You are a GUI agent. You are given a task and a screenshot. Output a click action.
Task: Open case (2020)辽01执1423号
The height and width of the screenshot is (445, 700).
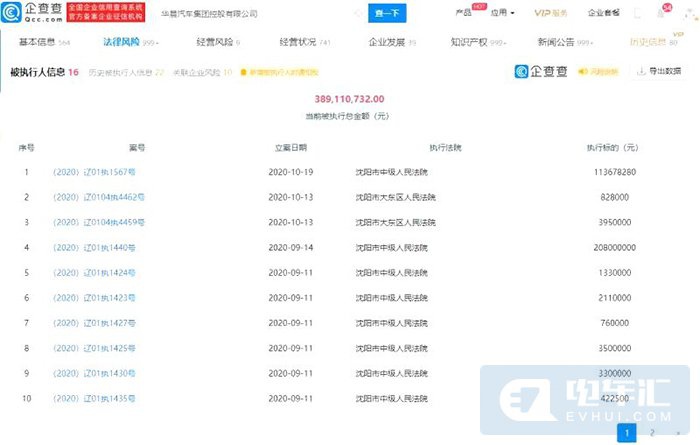[x=94, y=297]
